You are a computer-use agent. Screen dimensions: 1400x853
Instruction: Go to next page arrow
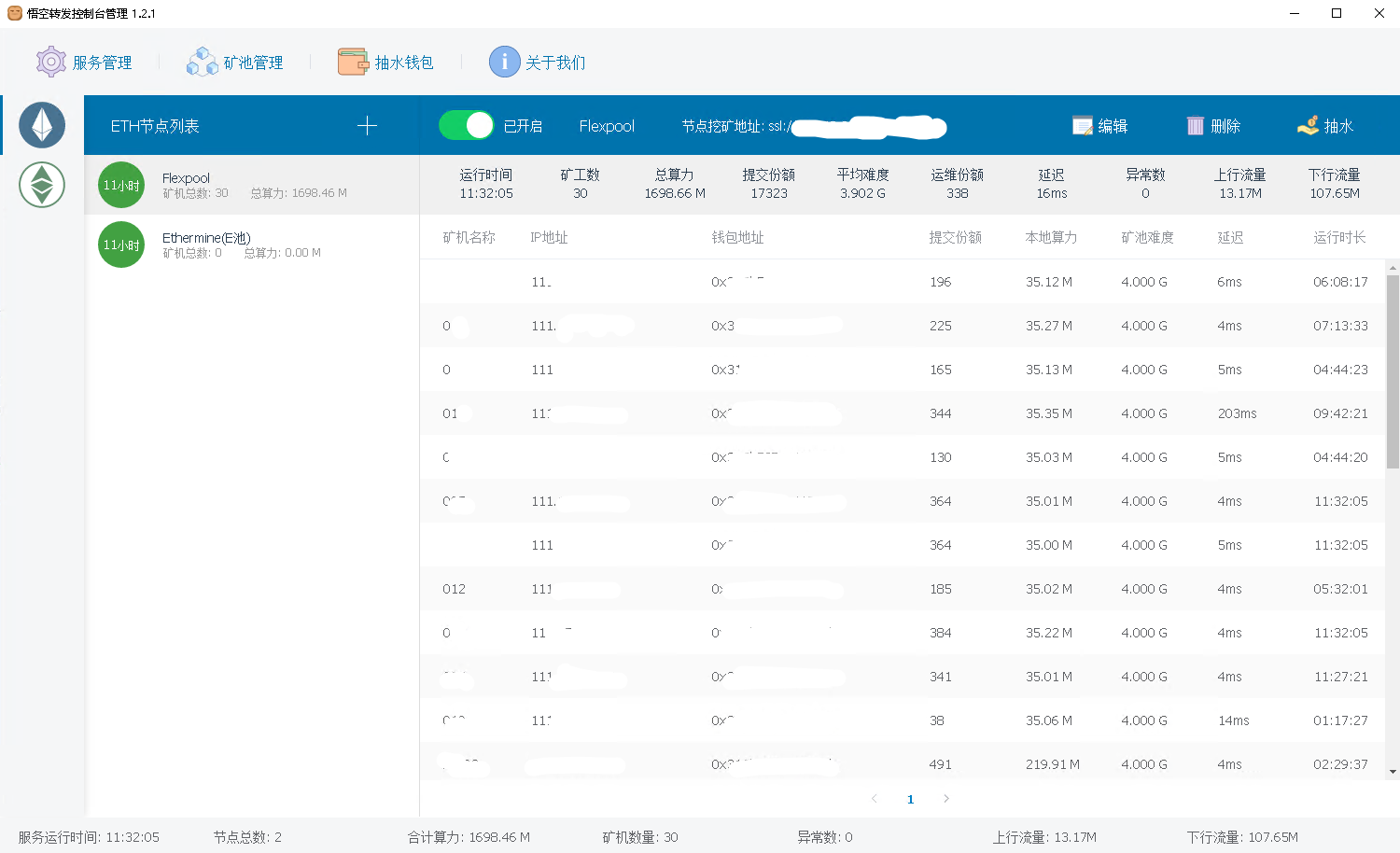click(x=946, y=799)
